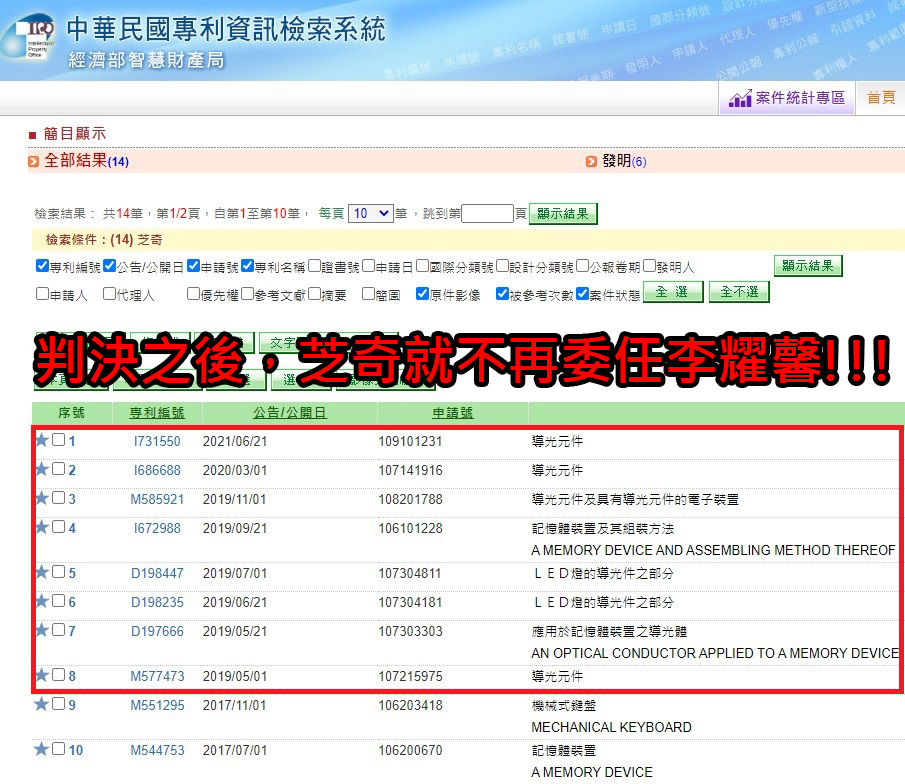Open patent link I686688

(x=157, y=471)
